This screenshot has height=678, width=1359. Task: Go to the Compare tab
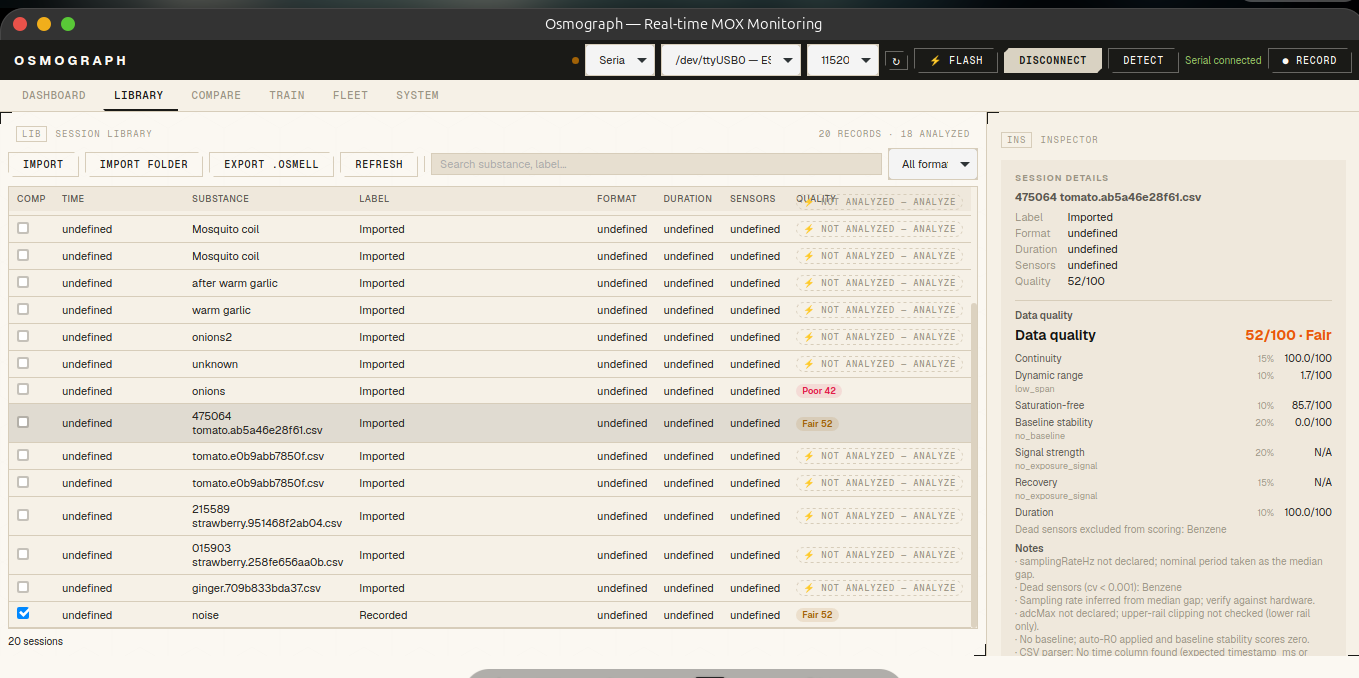(x=216, y=95)
